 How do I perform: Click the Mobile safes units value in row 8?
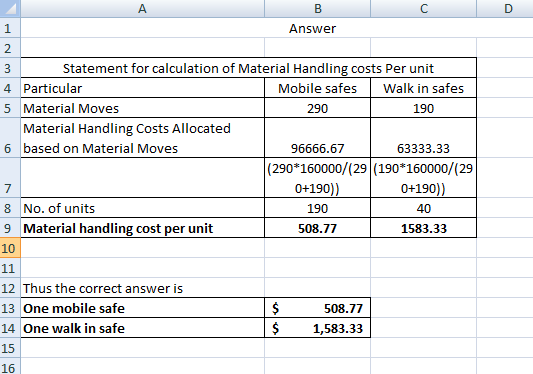pyautogui.click(x=317, y=208)
